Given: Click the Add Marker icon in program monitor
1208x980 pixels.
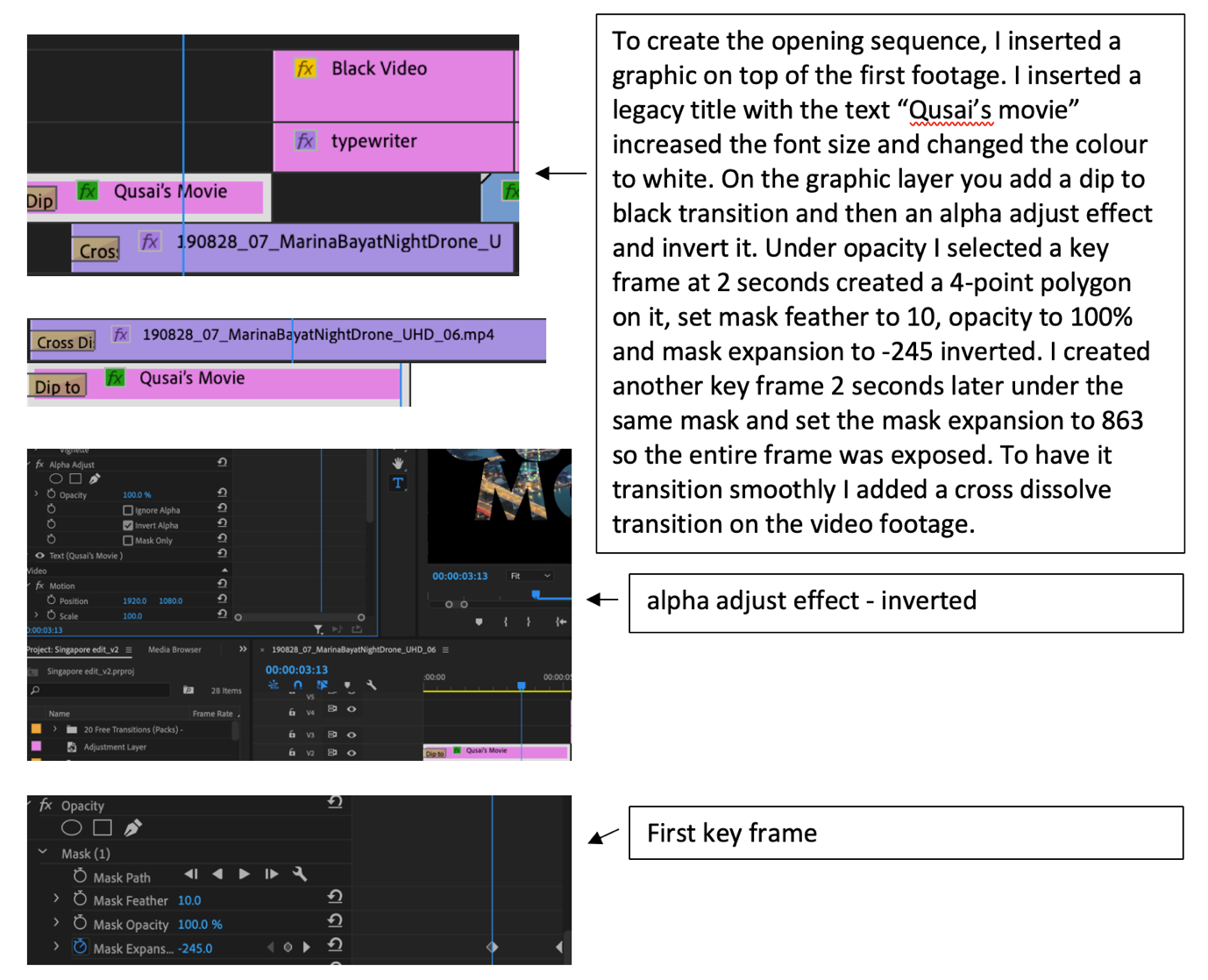Looking at the screenshot, I should tap(479, 621).
